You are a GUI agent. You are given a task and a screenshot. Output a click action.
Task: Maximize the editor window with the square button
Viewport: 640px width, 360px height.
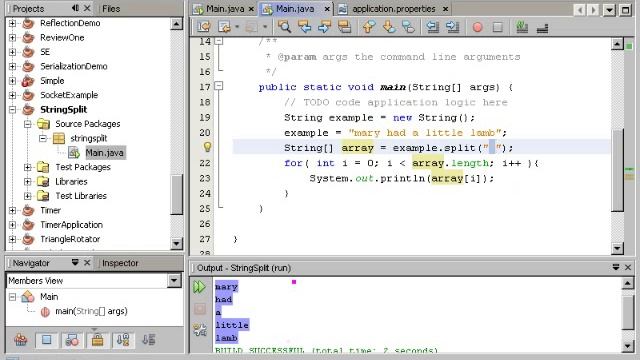coord(625,9)
